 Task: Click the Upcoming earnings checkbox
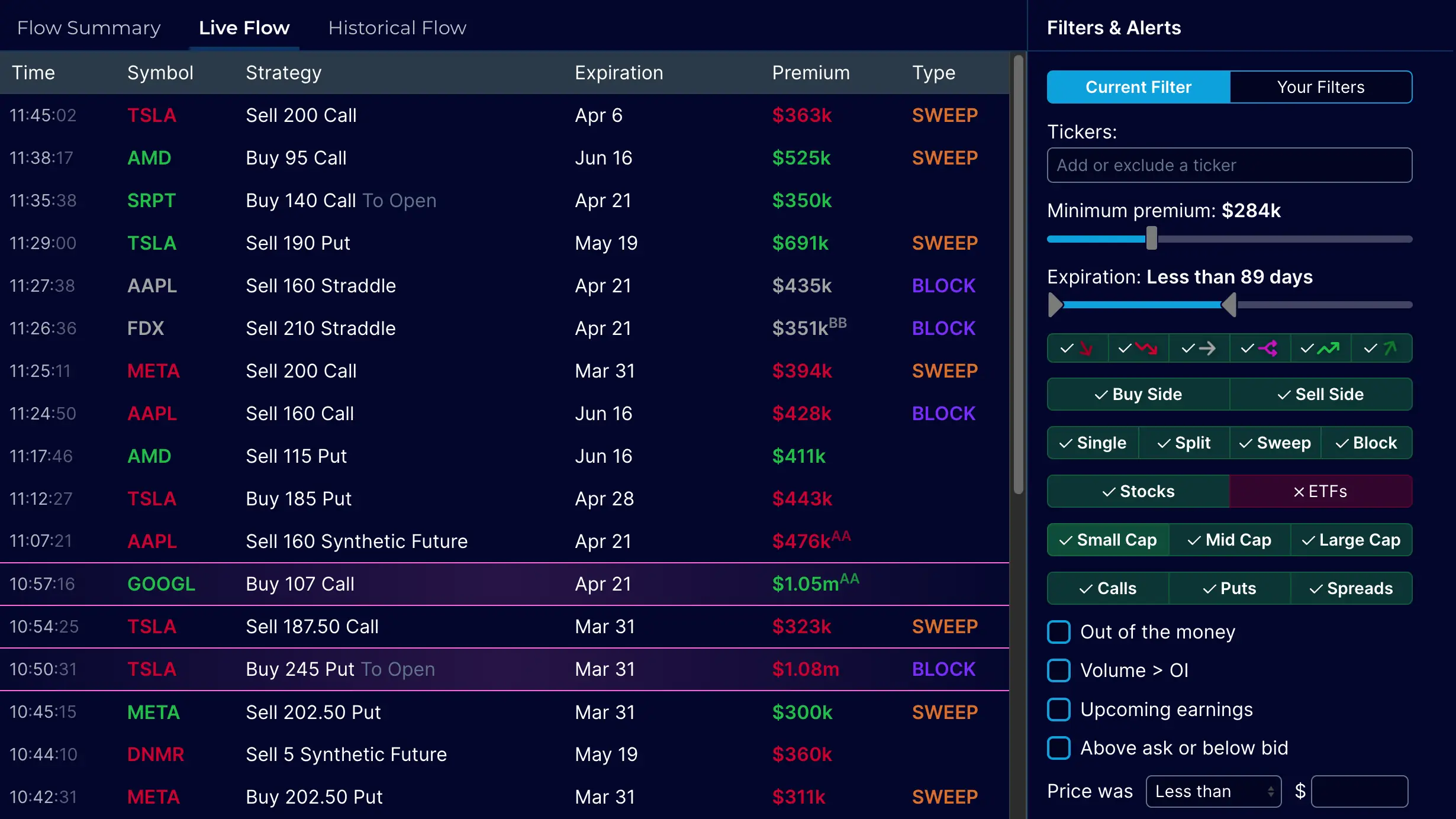click(x=1058, y=708)
